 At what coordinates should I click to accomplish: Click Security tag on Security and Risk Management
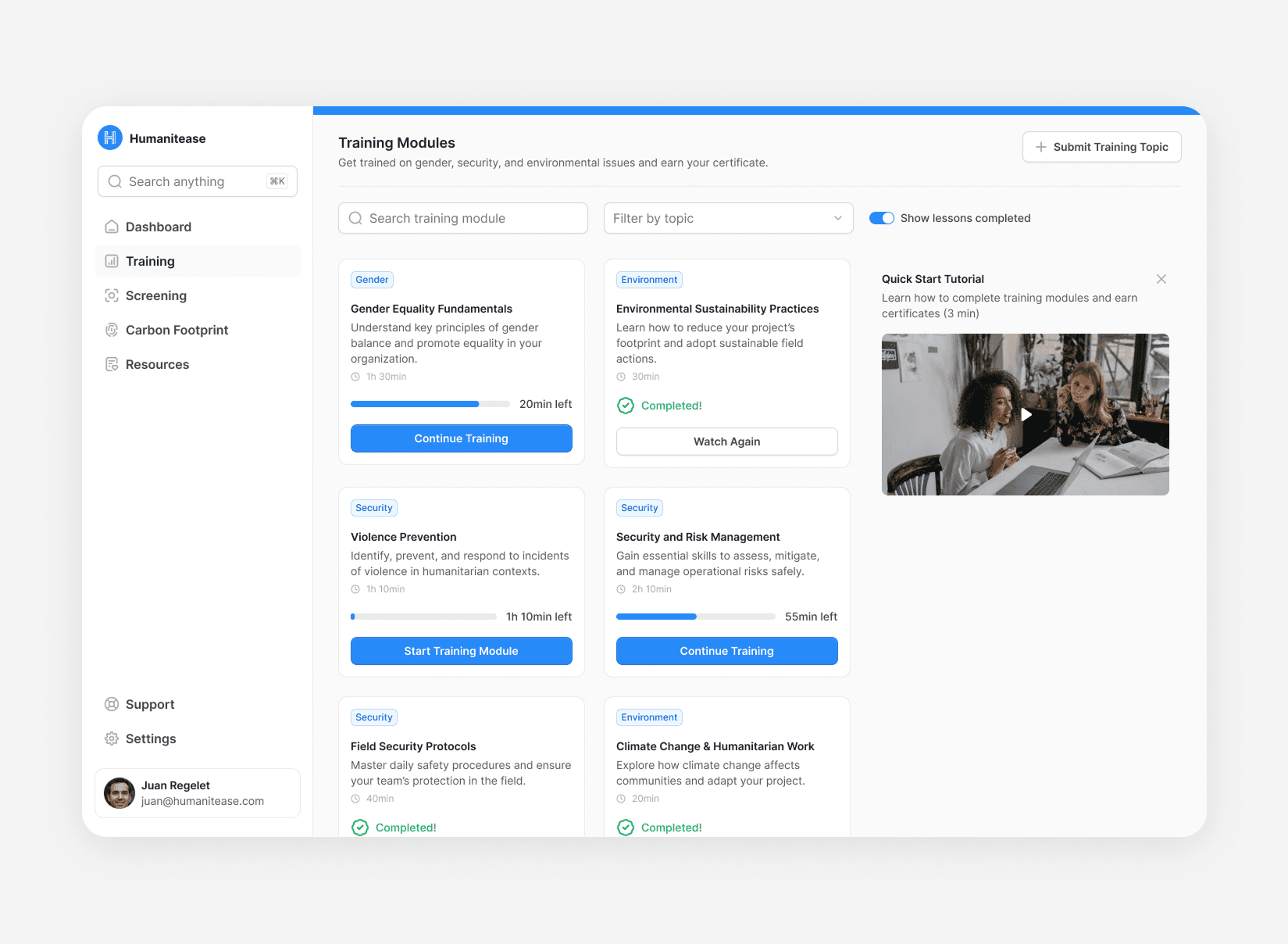point(640,508)
